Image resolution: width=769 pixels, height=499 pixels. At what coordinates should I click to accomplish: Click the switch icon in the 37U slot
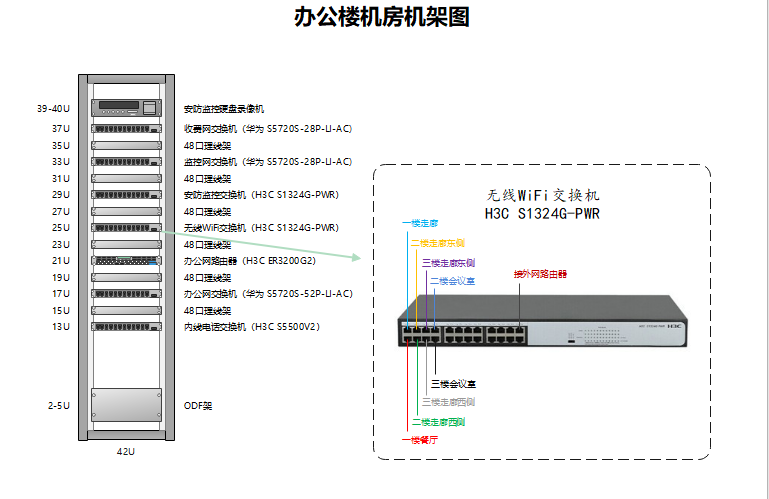pos(127,129)
